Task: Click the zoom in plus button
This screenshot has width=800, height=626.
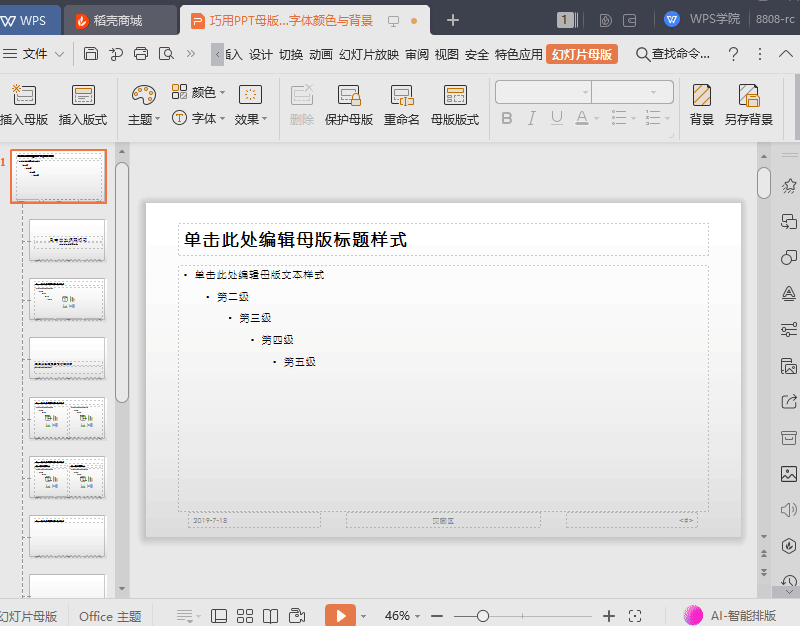Action: click(609, 616)
